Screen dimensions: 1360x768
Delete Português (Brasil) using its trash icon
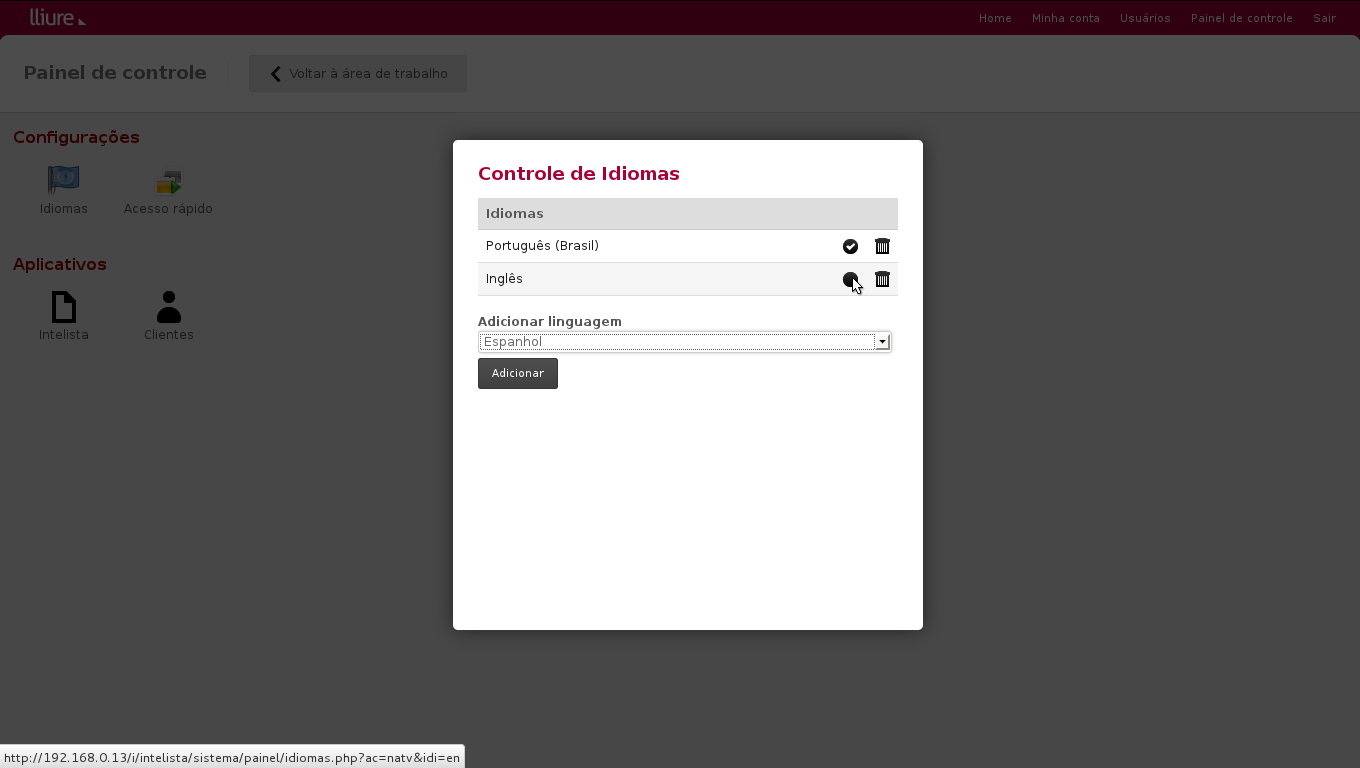(x=882, y=246)
